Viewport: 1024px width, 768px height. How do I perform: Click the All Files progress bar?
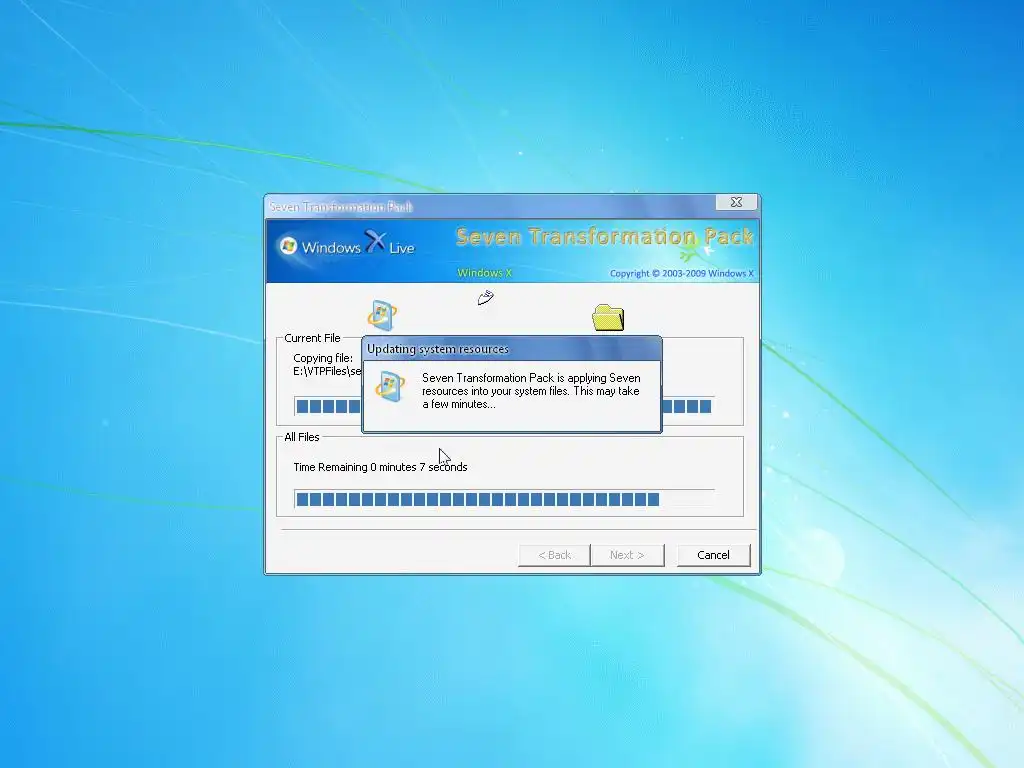point(504,500)
